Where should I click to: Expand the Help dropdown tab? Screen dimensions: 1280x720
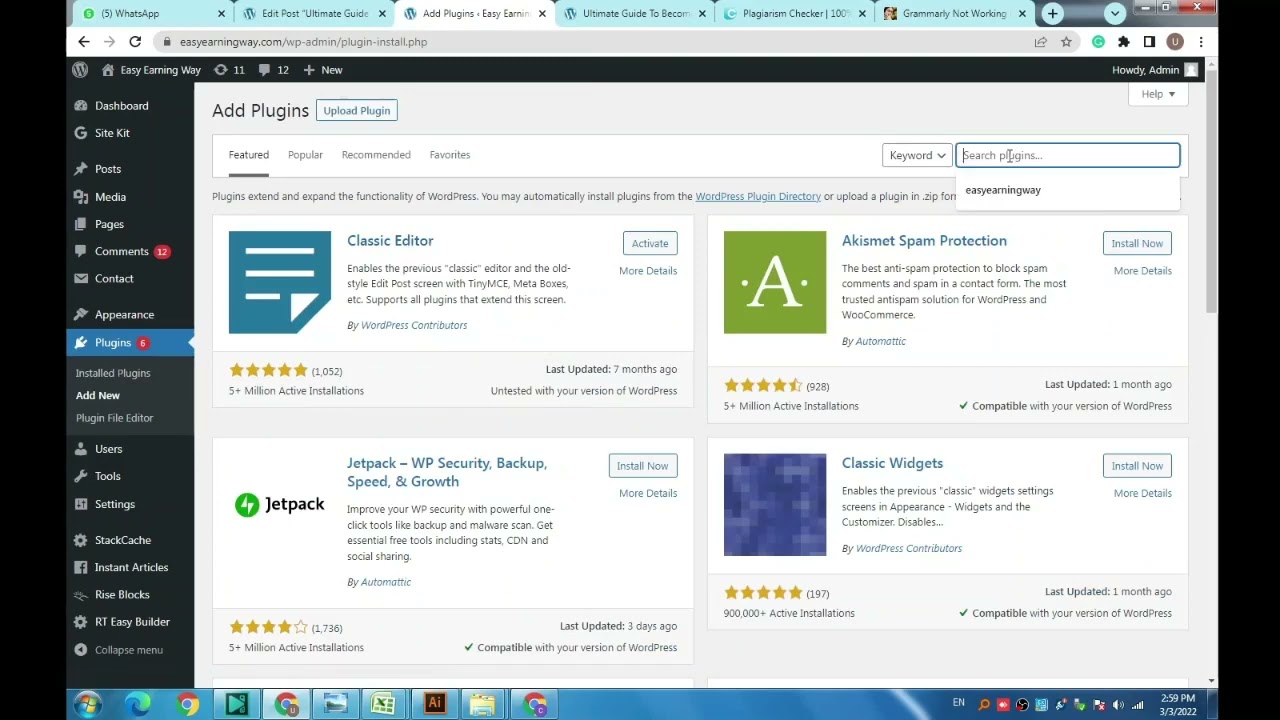click(x=1158, y=94)
